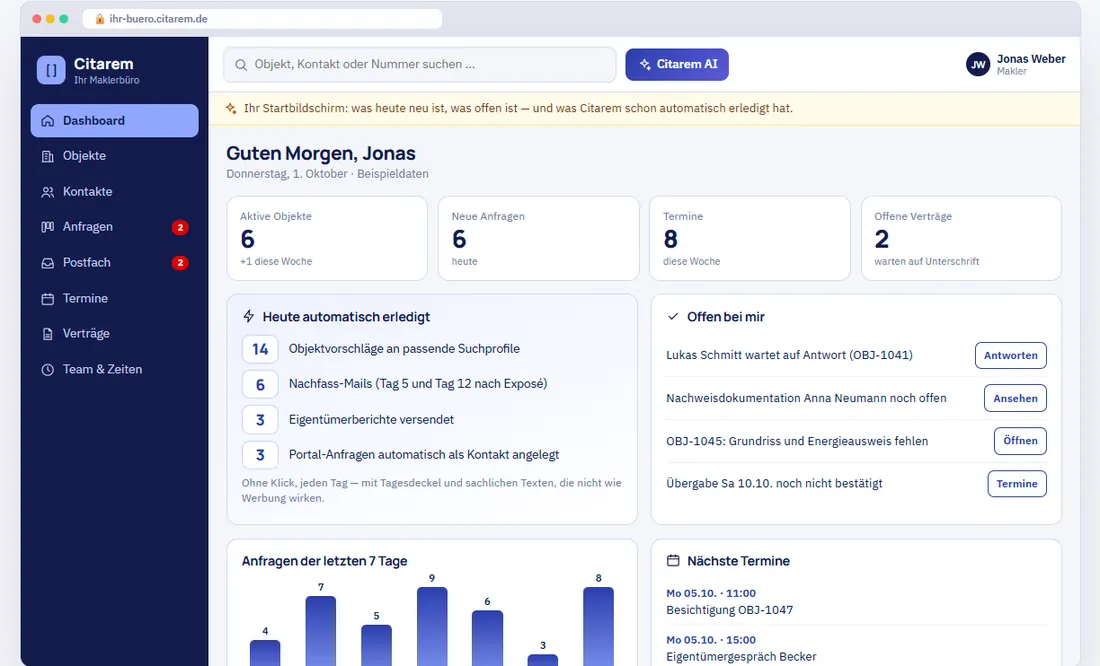Click the checkmark icon beside Offen bei mir
Viewport: 1100px width, 666px height.
673,317
